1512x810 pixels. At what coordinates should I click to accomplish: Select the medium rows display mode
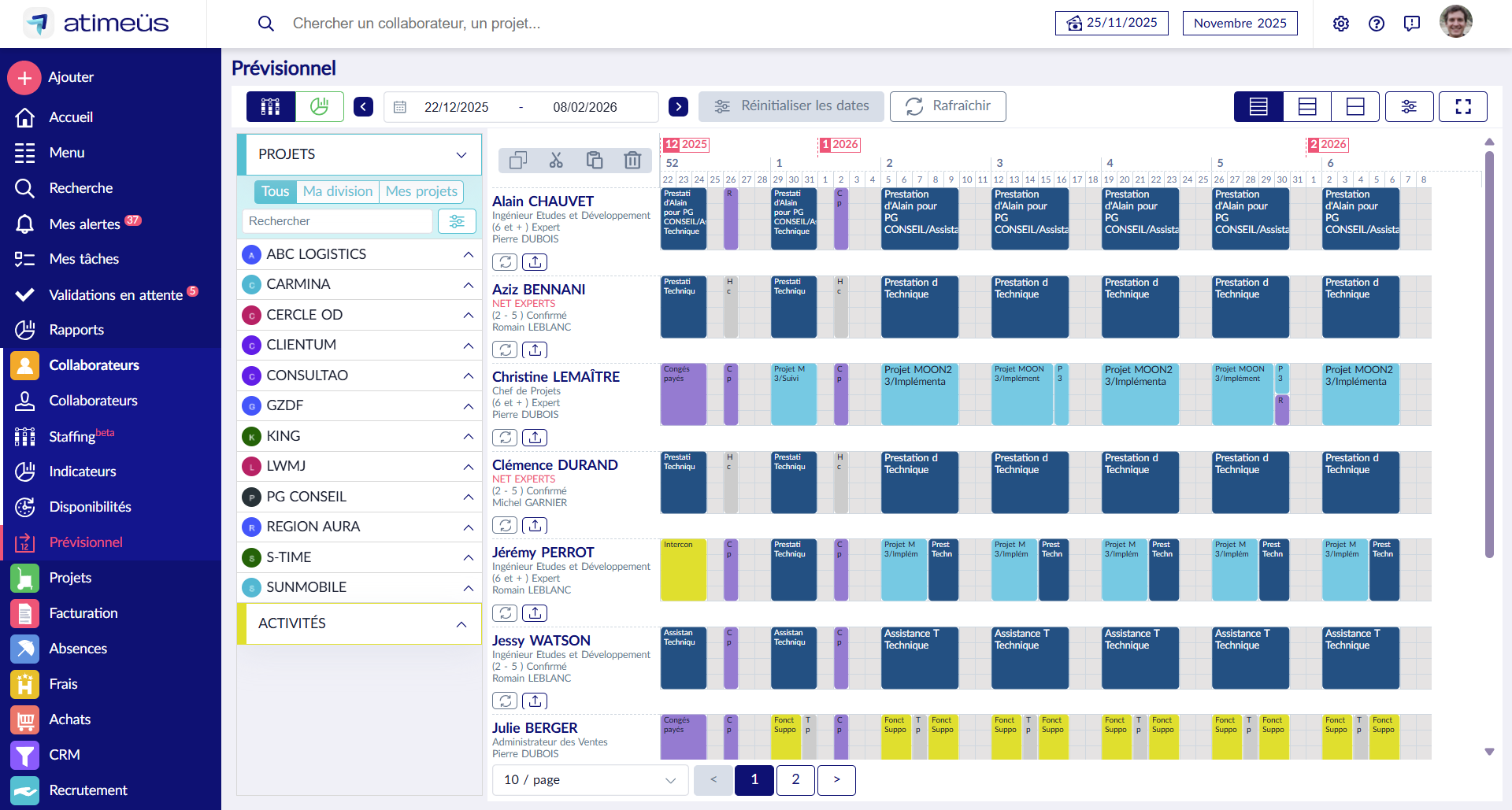point(1307,106)
